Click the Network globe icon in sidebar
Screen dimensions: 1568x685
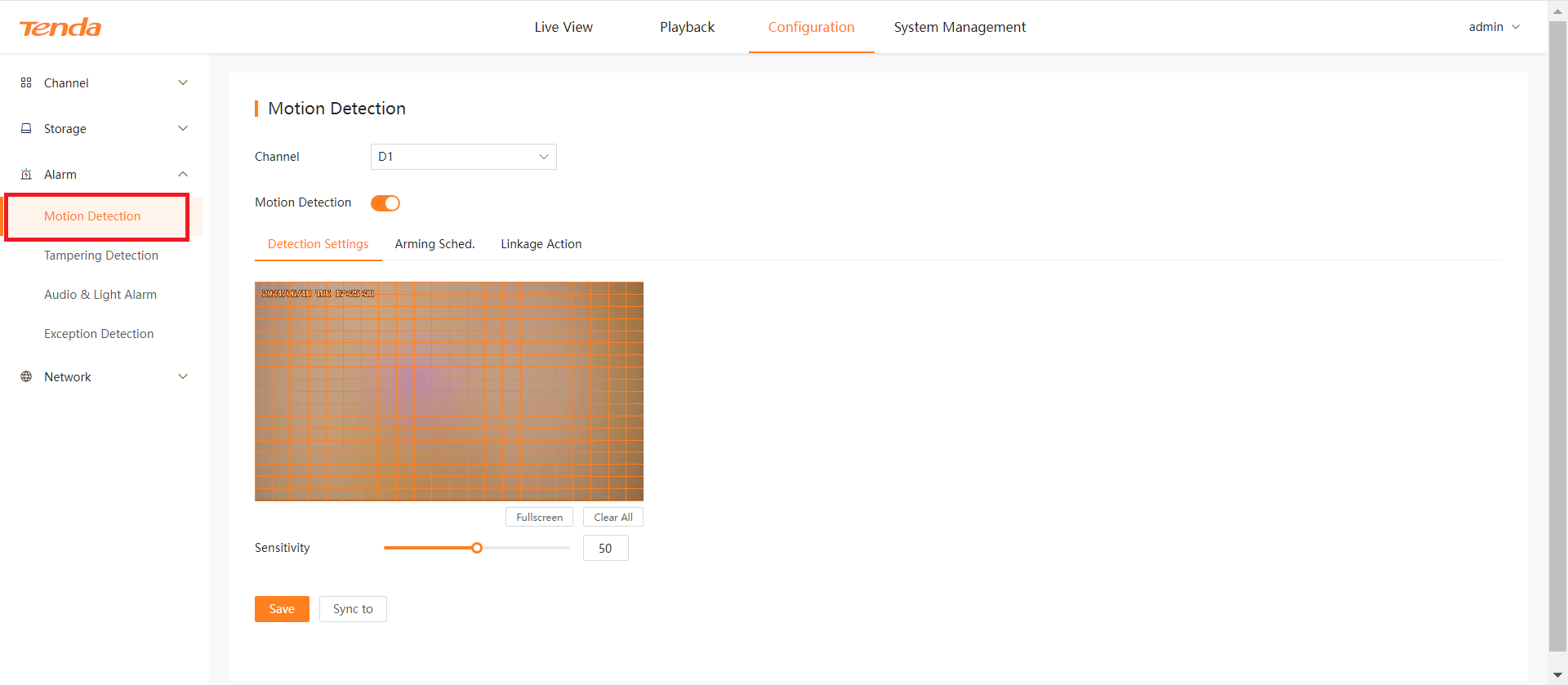[26, 377]
